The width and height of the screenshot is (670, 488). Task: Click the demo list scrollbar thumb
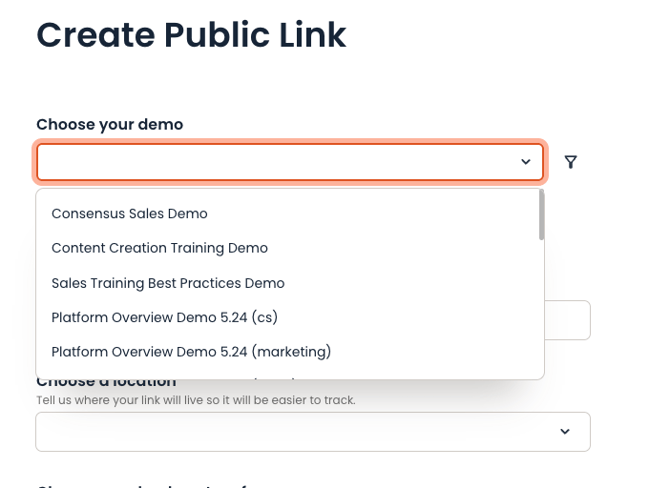pos(541,215)
